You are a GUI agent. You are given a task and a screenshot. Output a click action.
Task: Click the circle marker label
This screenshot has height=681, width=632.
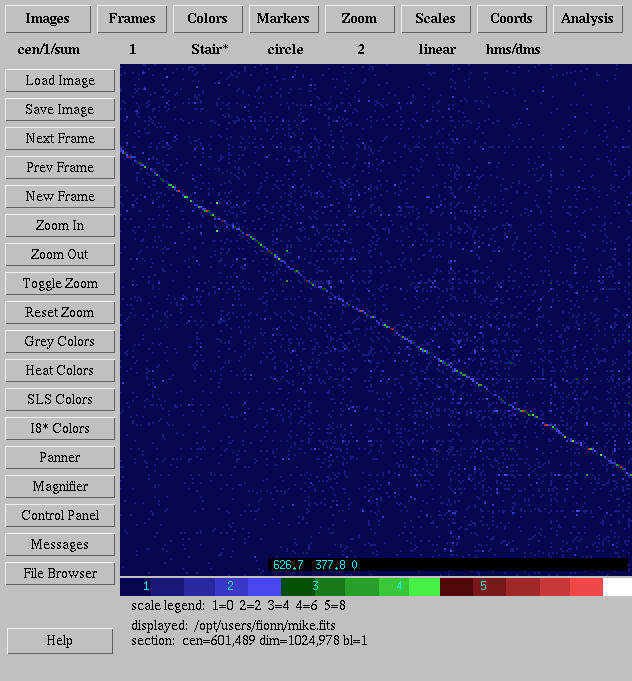285,50
